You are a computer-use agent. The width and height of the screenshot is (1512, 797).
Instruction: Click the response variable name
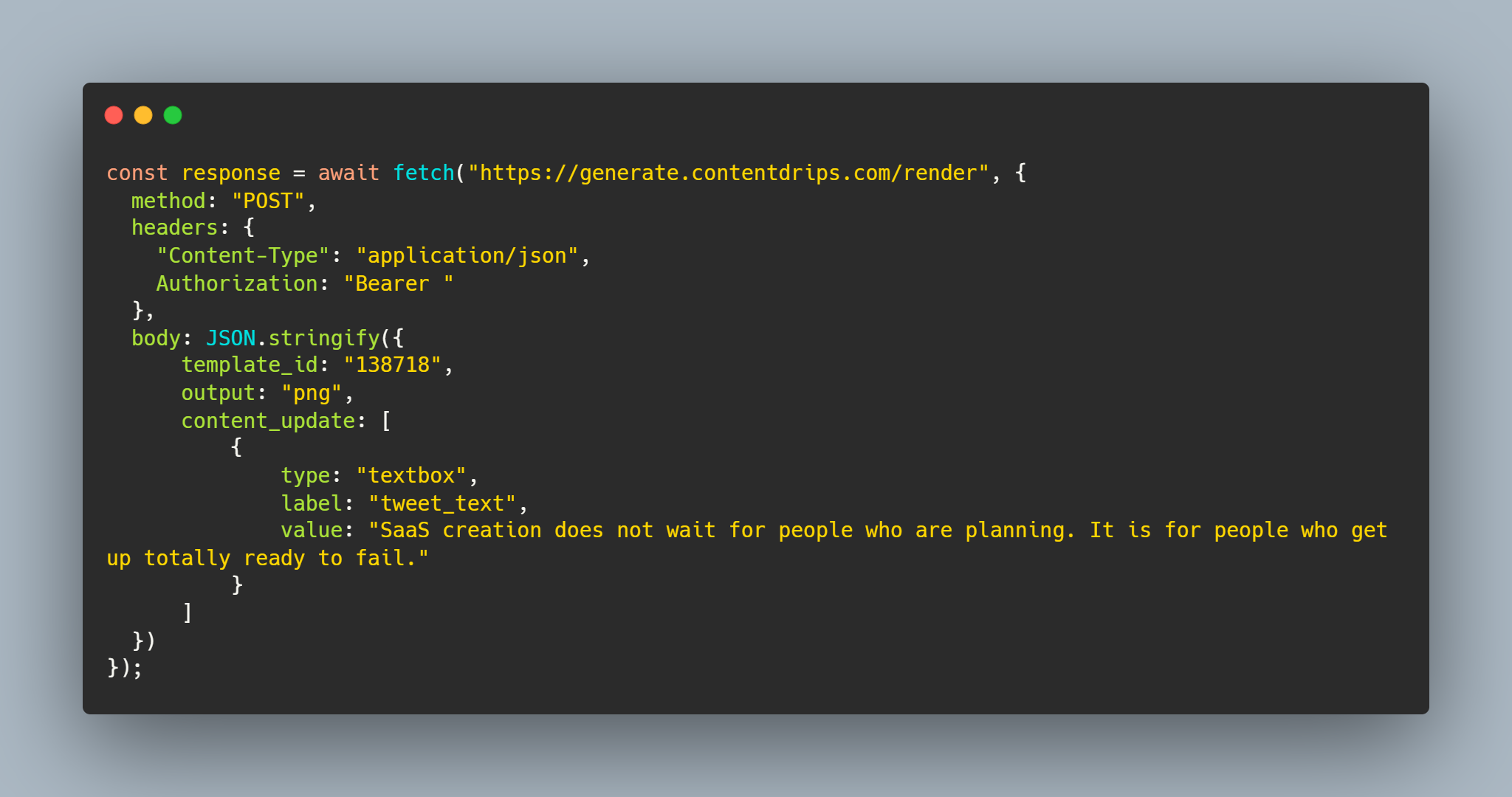(230, 173)
